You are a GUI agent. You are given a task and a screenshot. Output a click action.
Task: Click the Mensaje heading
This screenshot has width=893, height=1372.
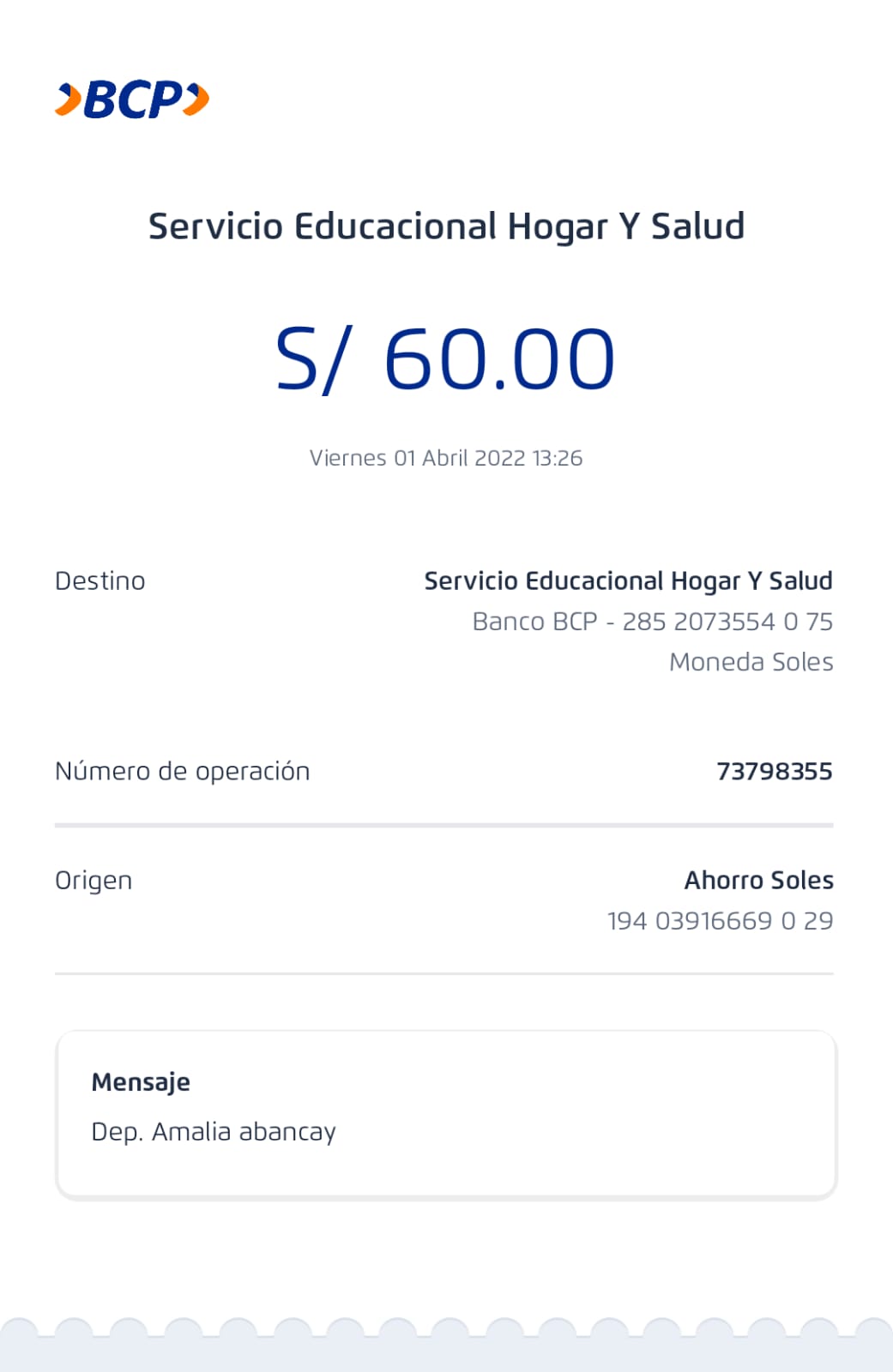coord(141,1082)
